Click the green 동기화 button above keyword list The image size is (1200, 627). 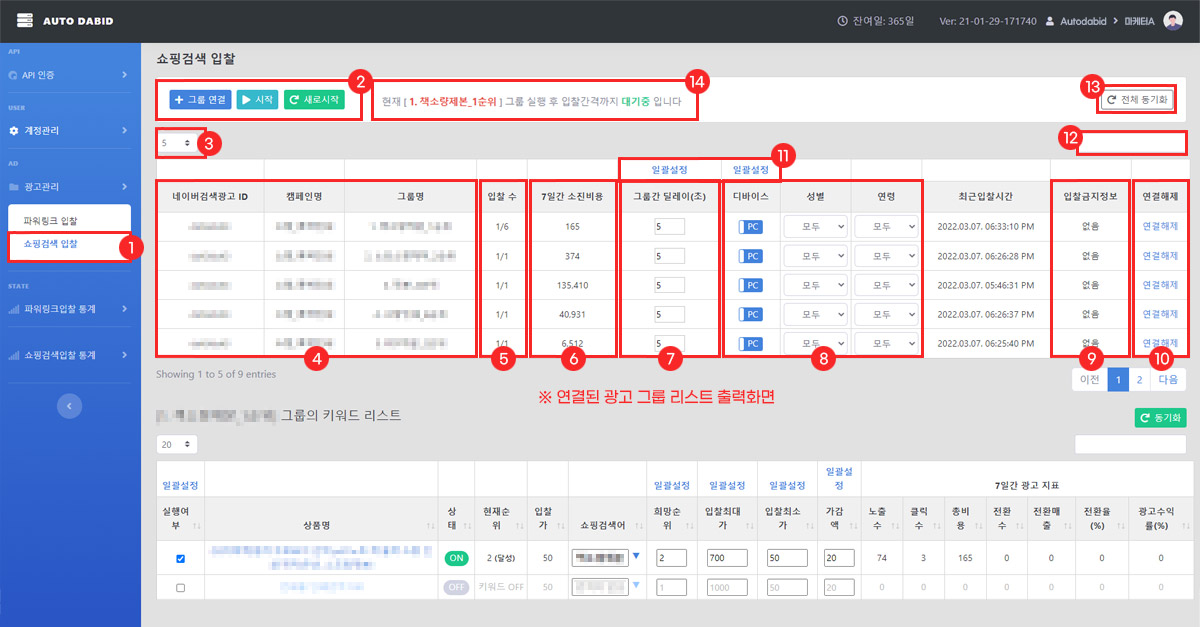pyautogui.click(x=1159, y=418)
